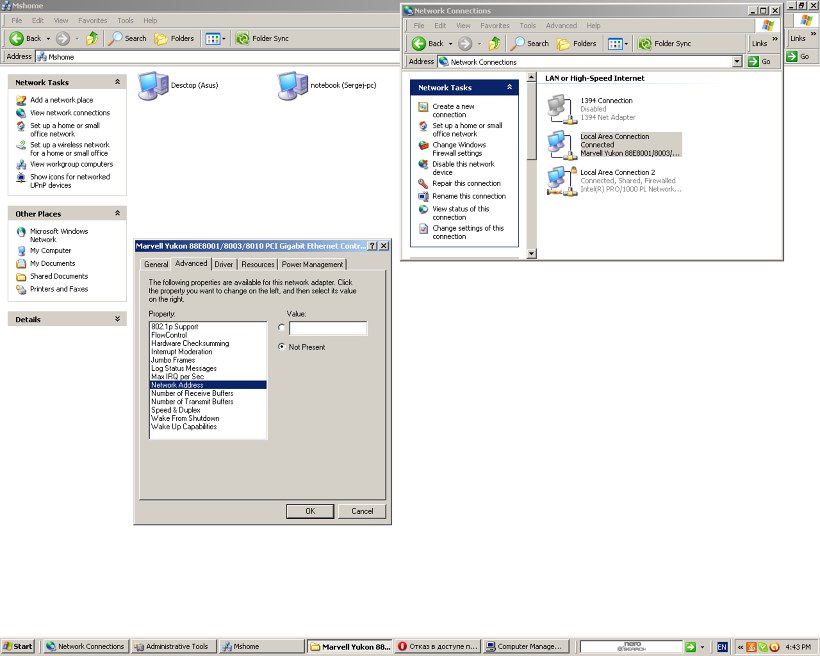Expand the Details panel in Mshome
The height and width of the screenshot is (656, 820).
[x=118, y=319]
